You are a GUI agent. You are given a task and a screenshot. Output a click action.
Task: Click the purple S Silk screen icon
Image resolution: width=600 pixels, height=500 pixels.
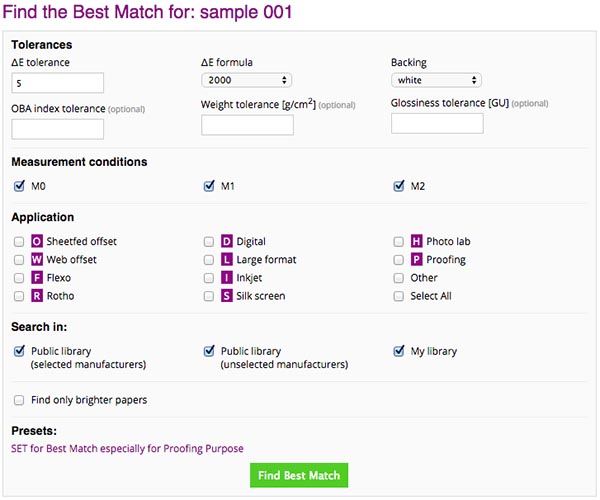pos(227,296)
